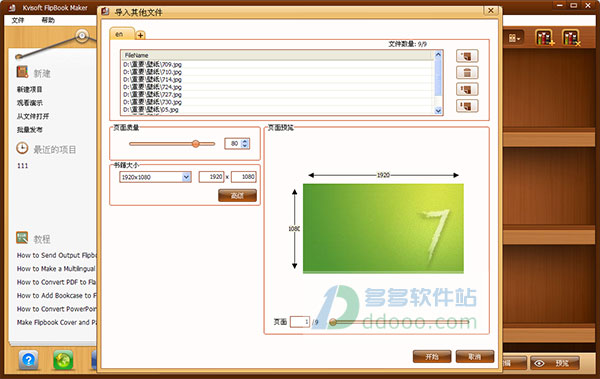Open 'Make Flipbook Cover and P...' tutorial
600x379 pixels.
(x=57, y=322)
